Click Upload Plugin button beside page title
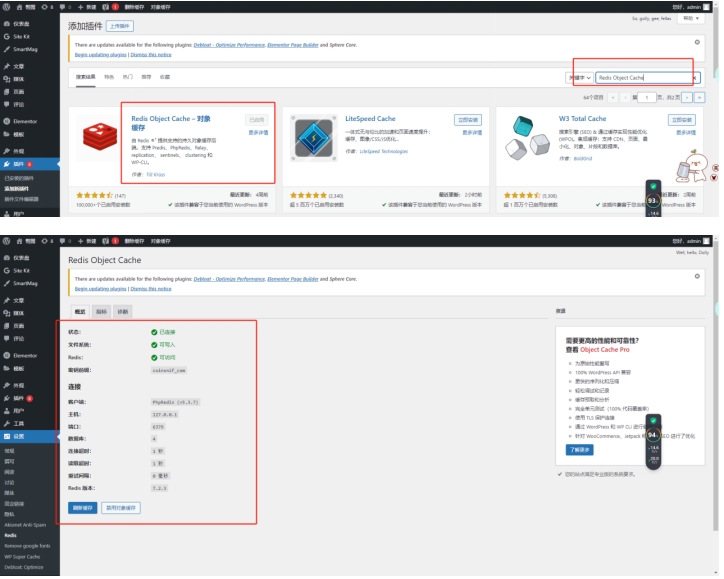The image size is (724, 579). (x=120, y=26)
